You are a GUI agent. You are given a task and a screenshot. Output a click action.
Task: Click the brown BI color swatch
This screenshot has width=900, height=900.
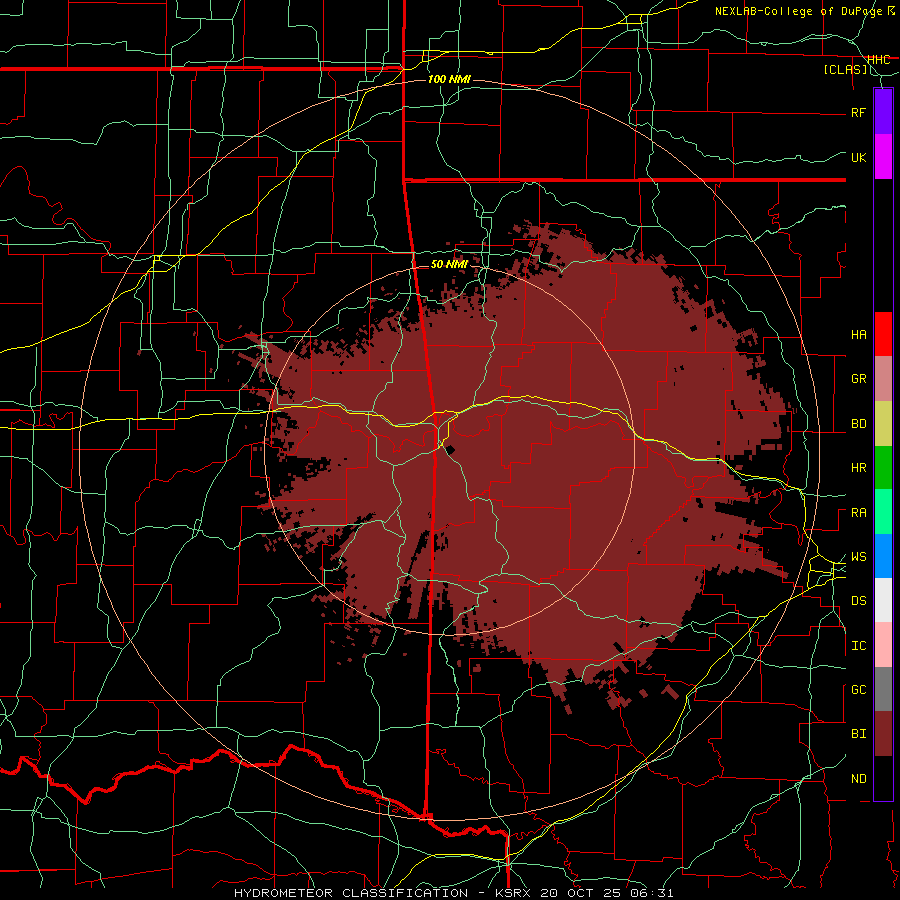[x=883, y=734]
